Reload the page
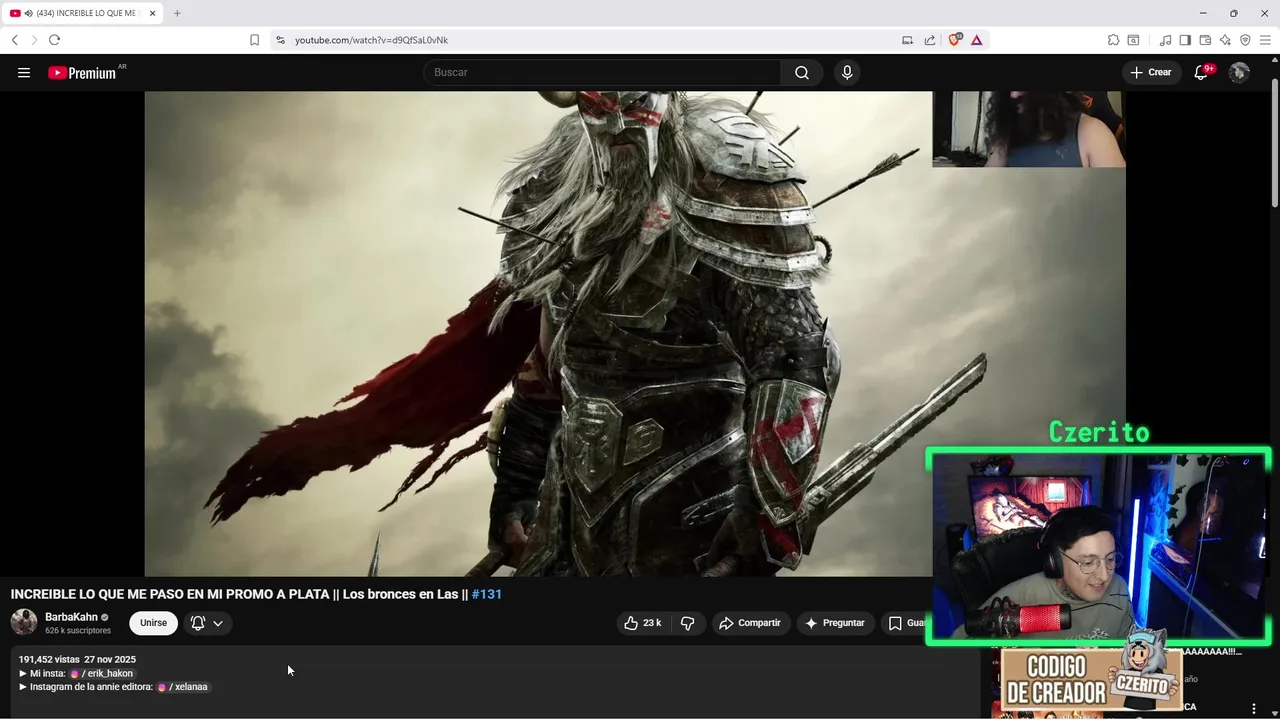The width and height of the screenshot is (1280, 720). (x=54, y=40)
